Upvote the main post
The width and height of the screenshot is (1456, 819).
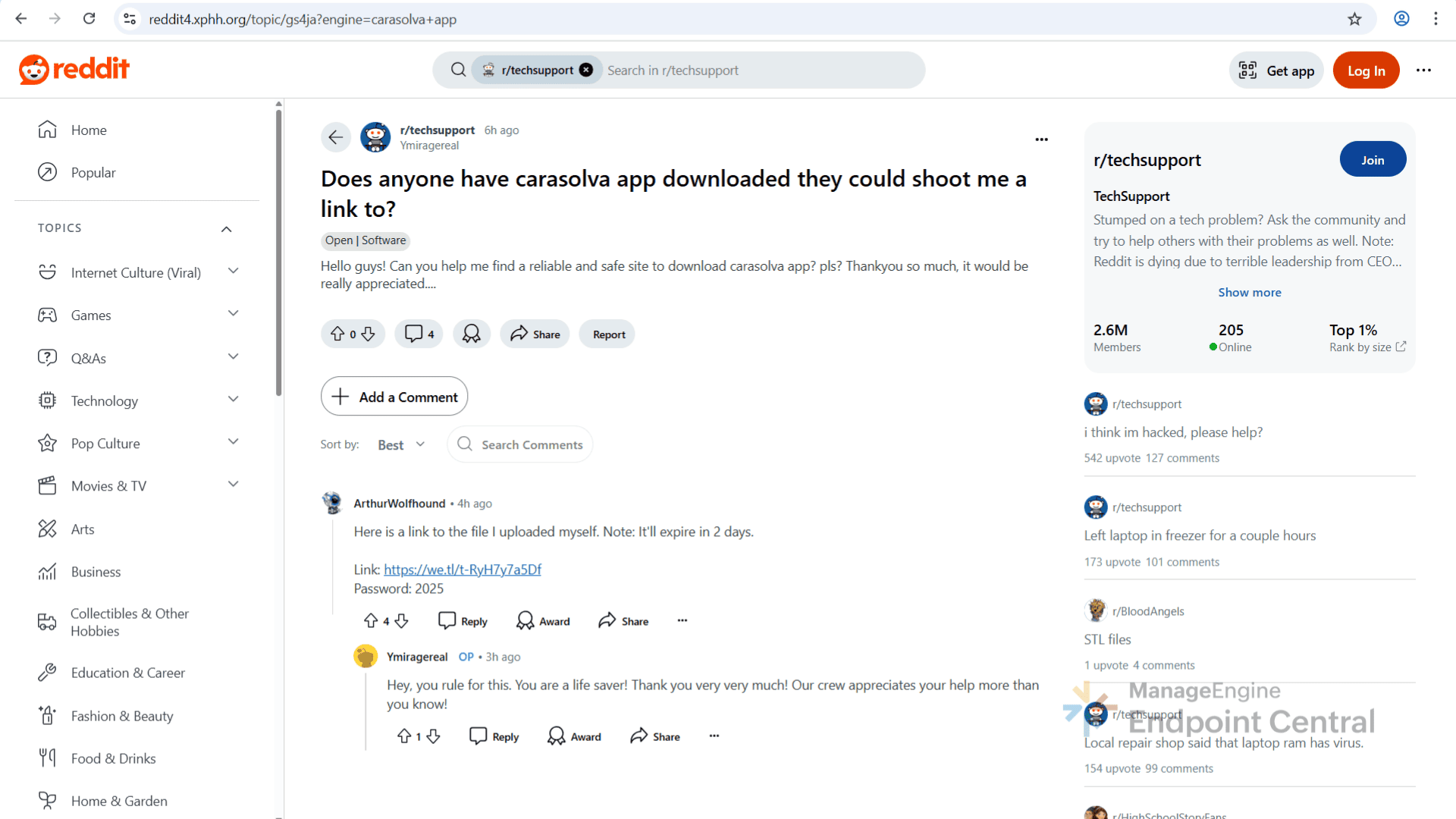[x=337, y=334]
